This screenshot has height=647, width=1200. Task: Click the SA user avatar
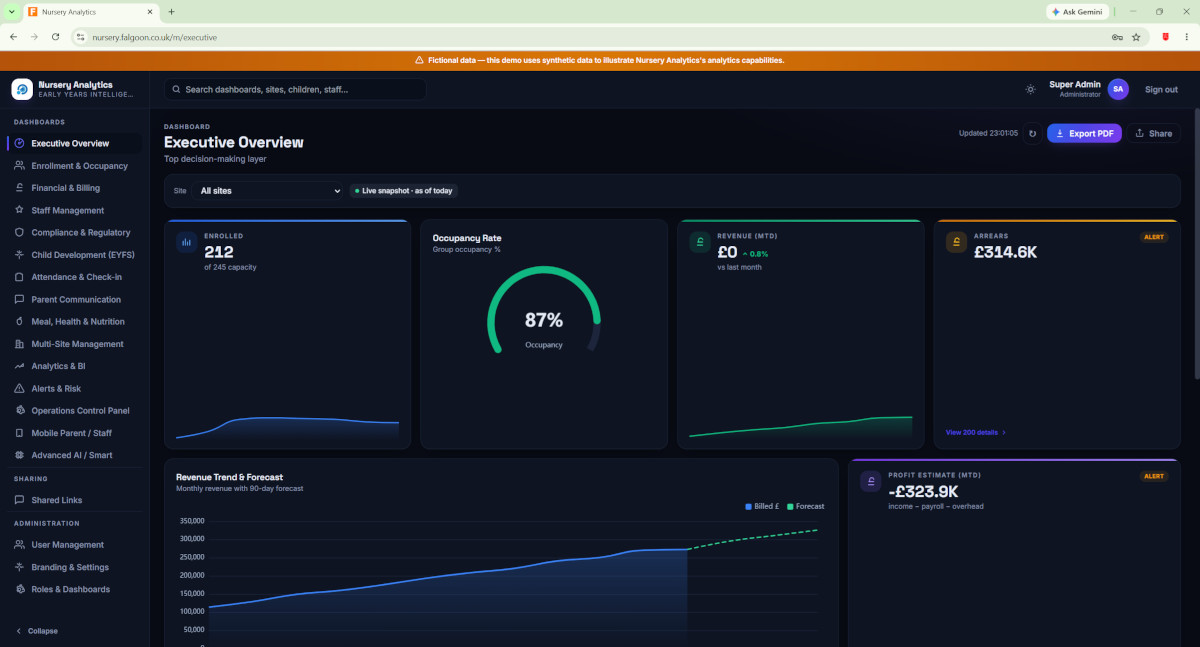(1118, 89)
